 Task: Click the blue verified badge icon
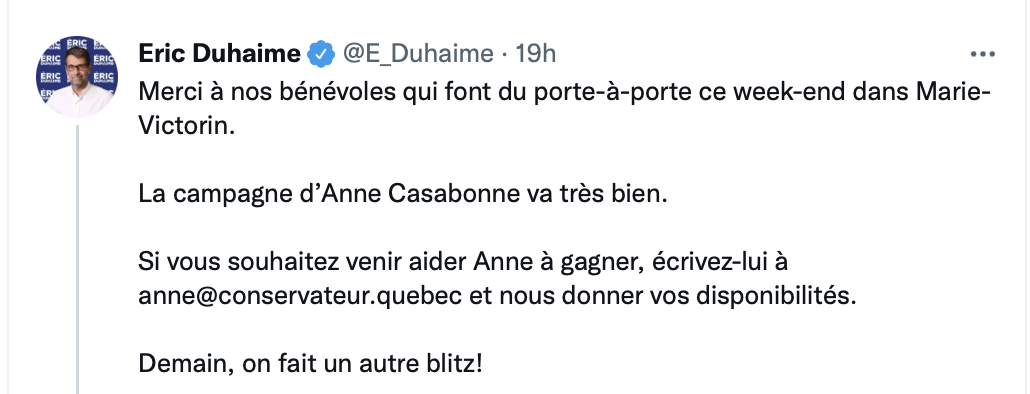click(321, 54)
